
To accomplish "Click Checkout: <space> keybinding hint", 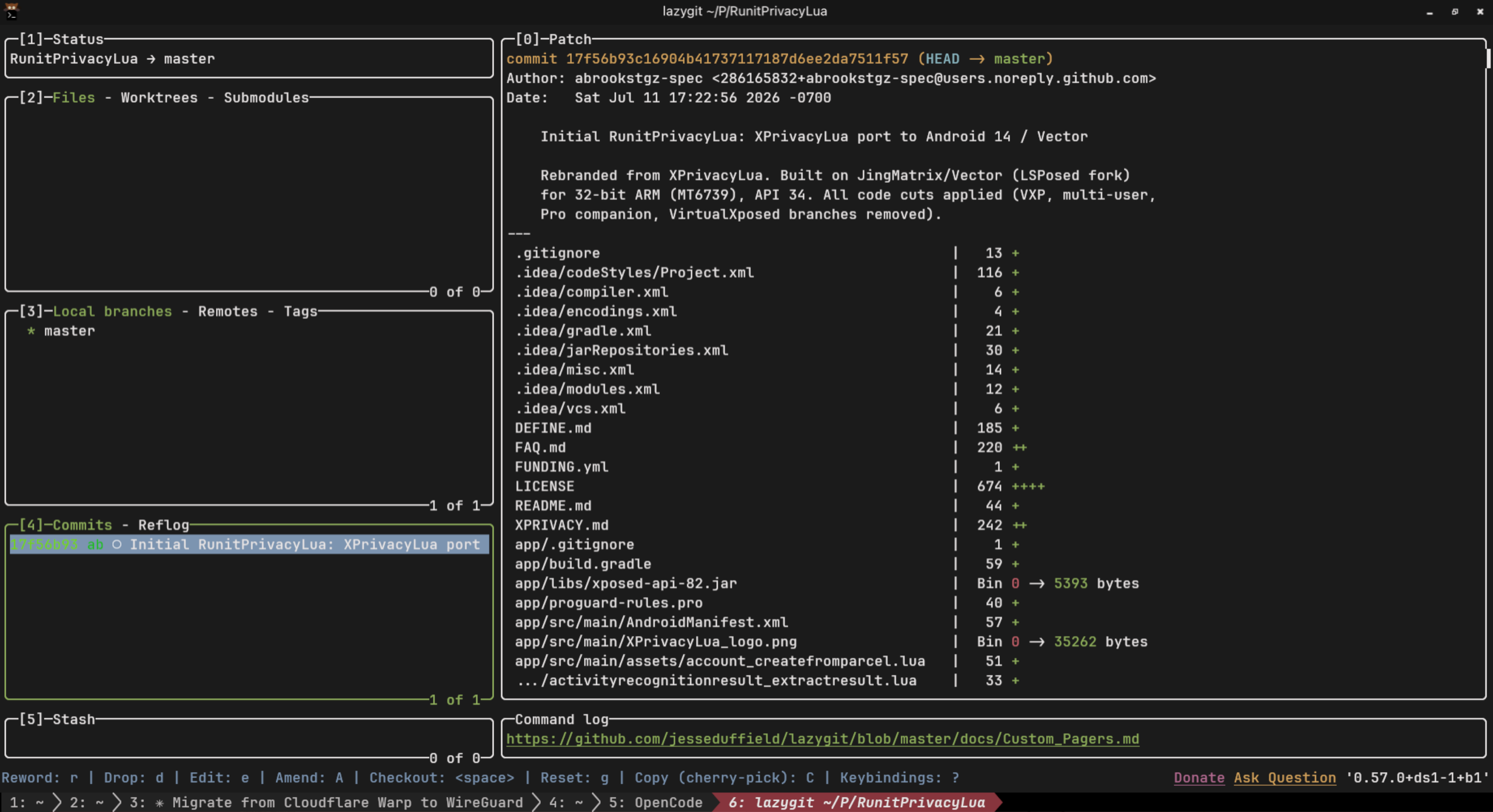I will pyautogui.click(x=442, y=778).
